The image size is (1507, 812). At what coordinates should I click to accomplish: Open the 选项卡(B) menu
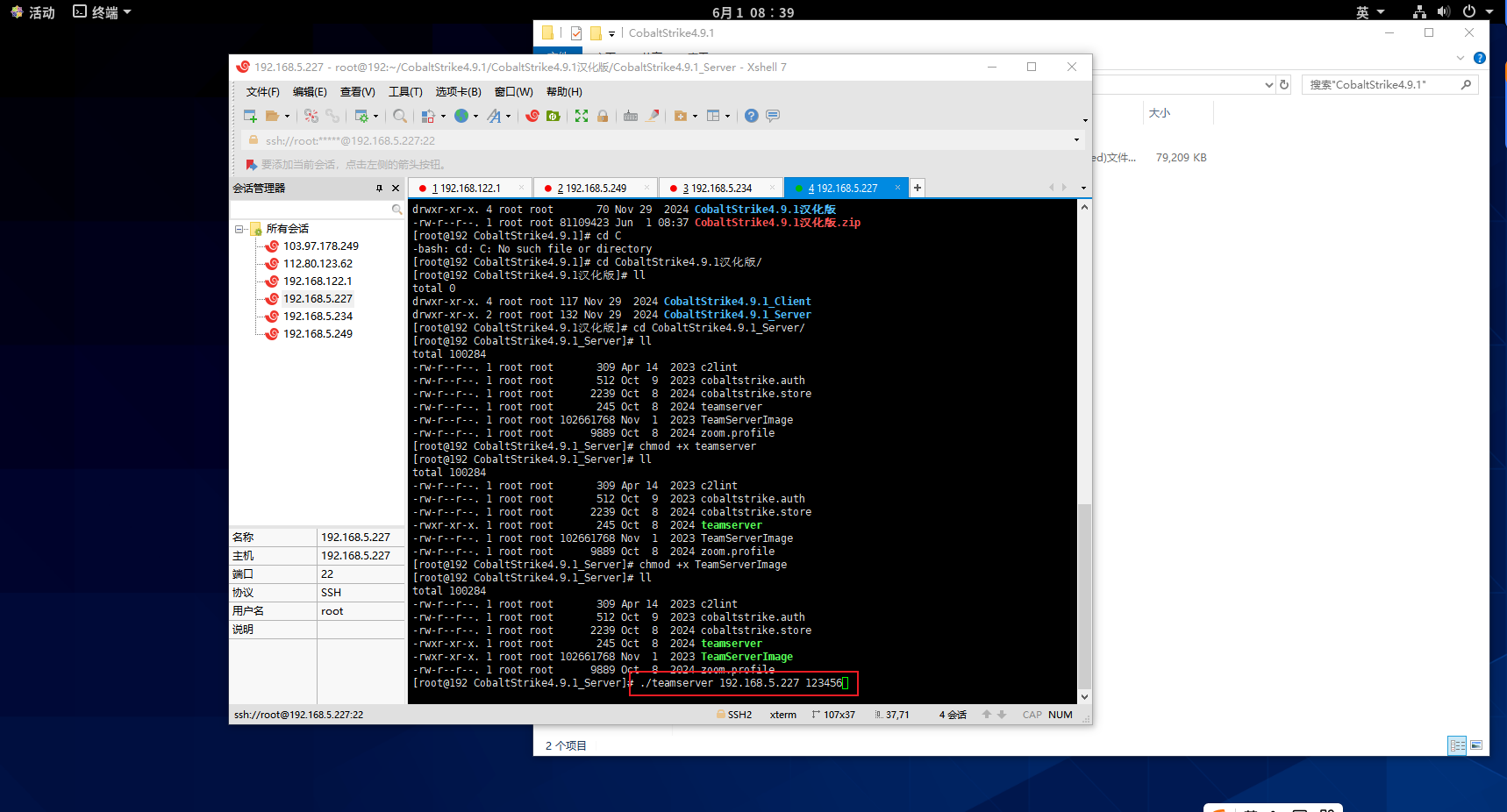(x=458, y=92)
